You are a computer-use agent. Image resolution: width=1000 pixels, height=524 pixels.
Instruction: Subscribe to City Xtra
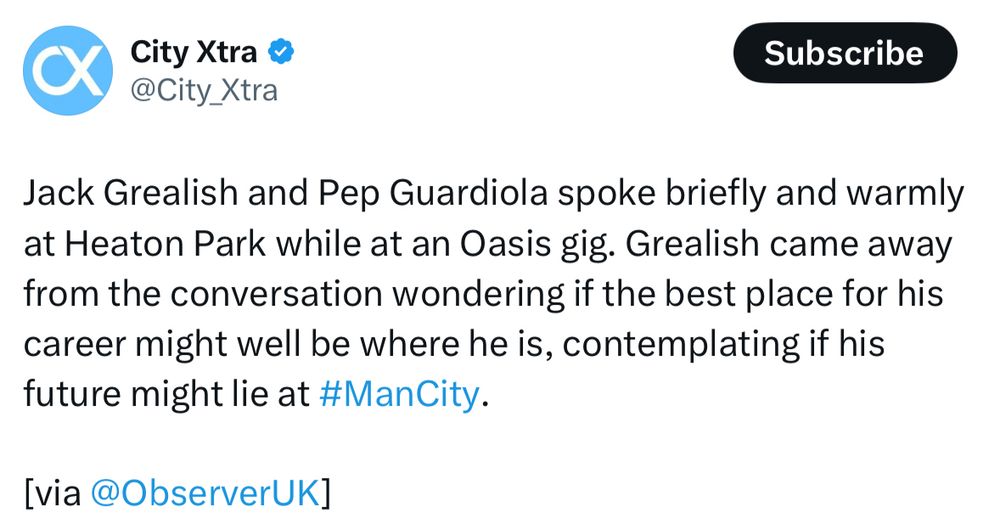[x=844, y=53]
